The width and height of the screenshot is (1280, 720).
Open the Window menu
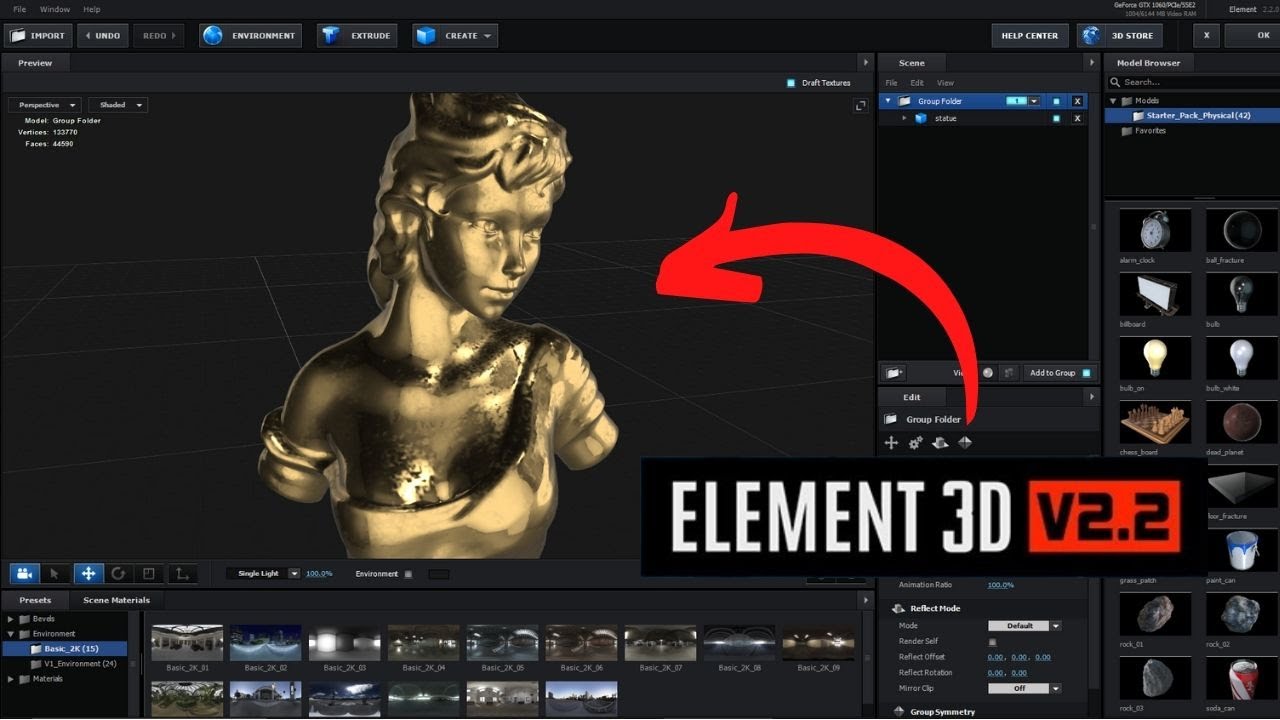tap(55, 9)
